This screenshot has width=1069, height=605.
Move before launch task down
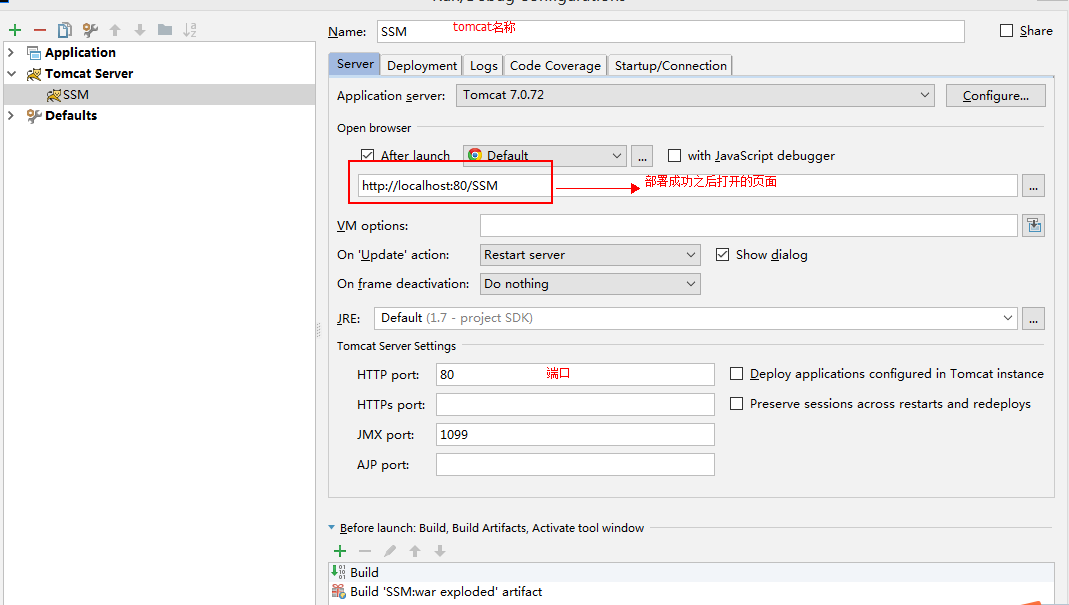[440, 551]
